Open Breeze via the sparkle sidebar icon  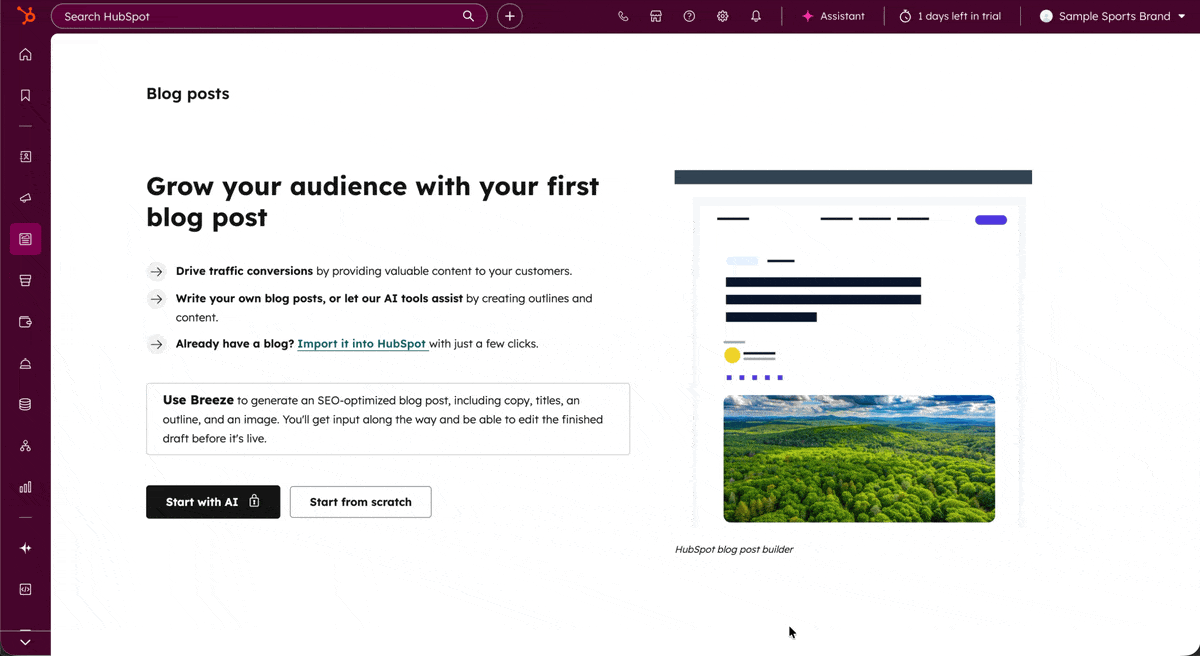tap(25, 548)
